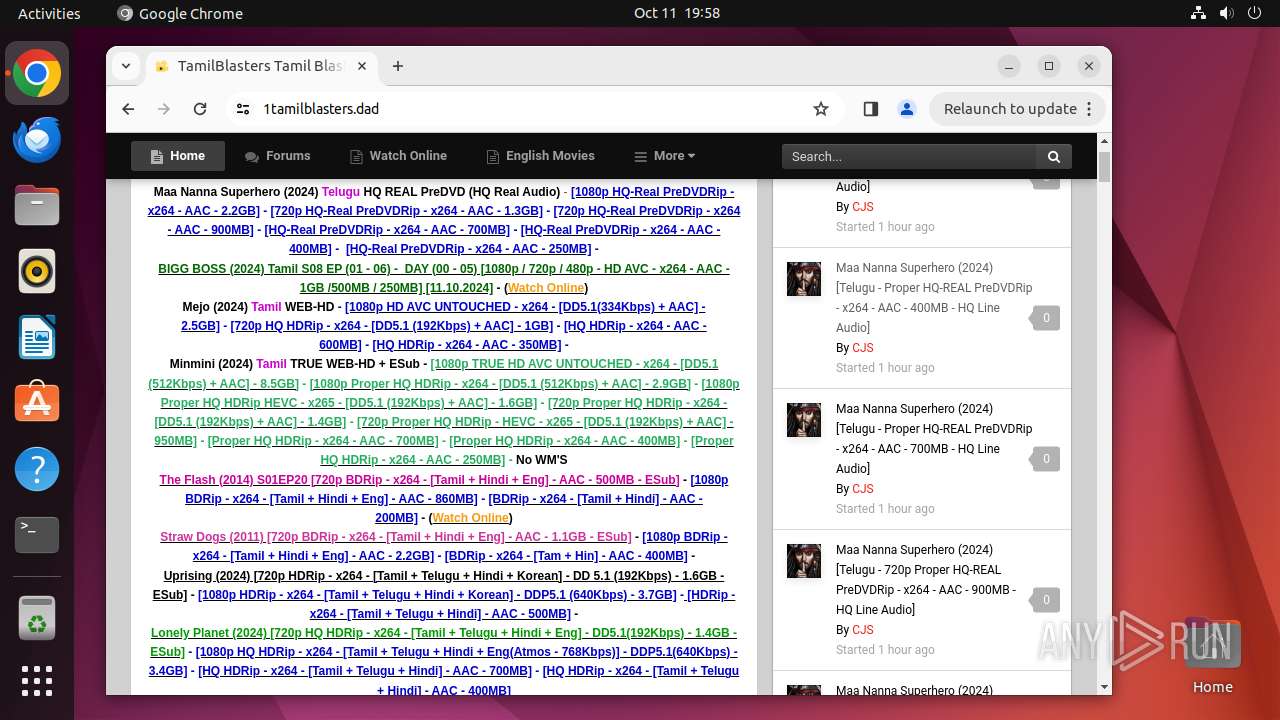Open the Straw Dogs (2011) 720p BDRip link
Screen dimensions: 1280x720
395,537
